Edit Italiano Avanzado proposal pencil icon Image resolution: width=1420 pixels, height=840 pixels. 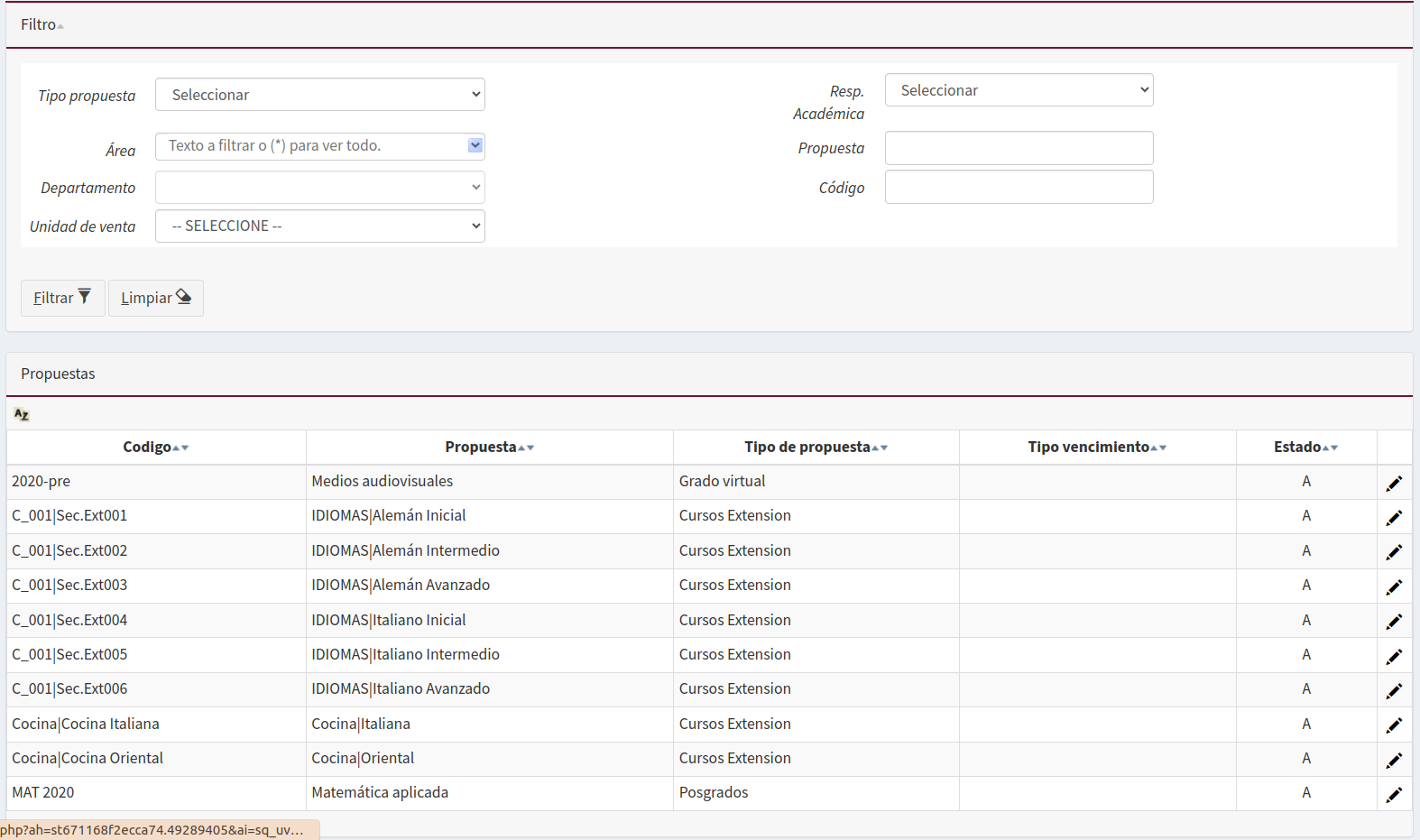coord(1394,691)
